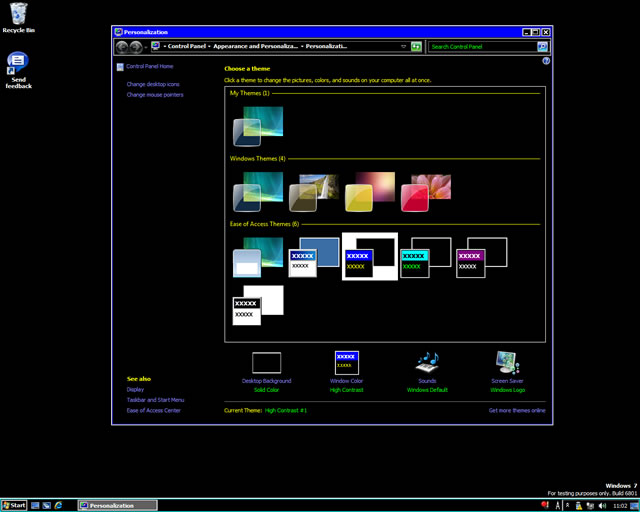This screenshot has width=640, height=512.
Task: Launch Internet Explorer from quick launch
Action: (x=58, y=505)
